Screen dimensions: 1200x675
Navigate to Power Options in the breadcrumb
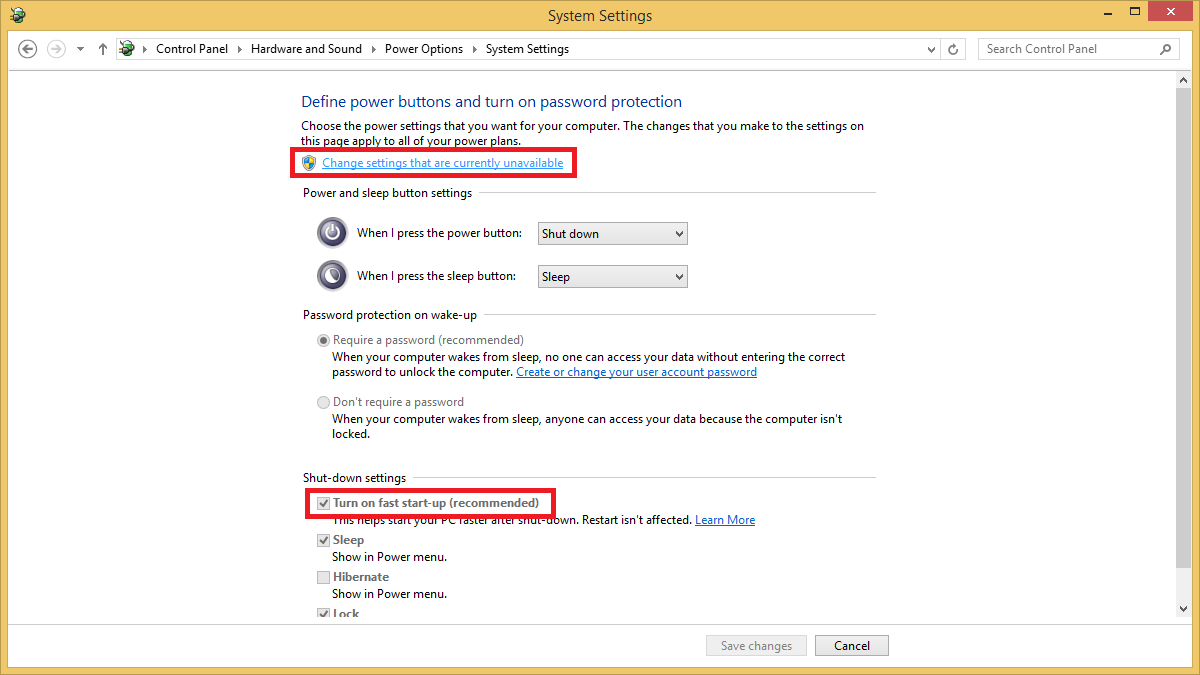[x=423, y=48]
